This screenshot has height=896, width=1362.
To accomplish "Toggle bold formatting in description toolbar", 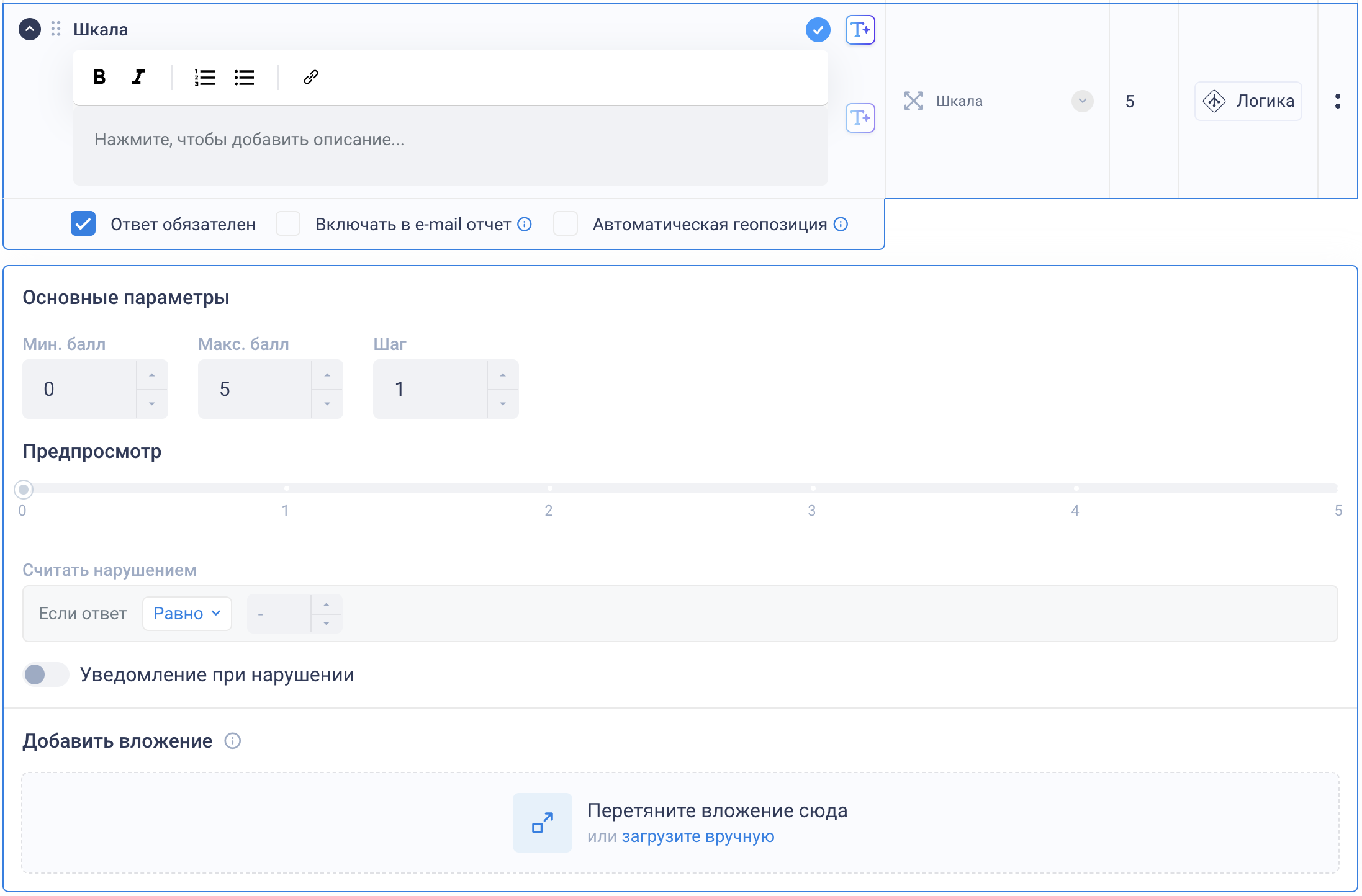I will click(99, 77).
